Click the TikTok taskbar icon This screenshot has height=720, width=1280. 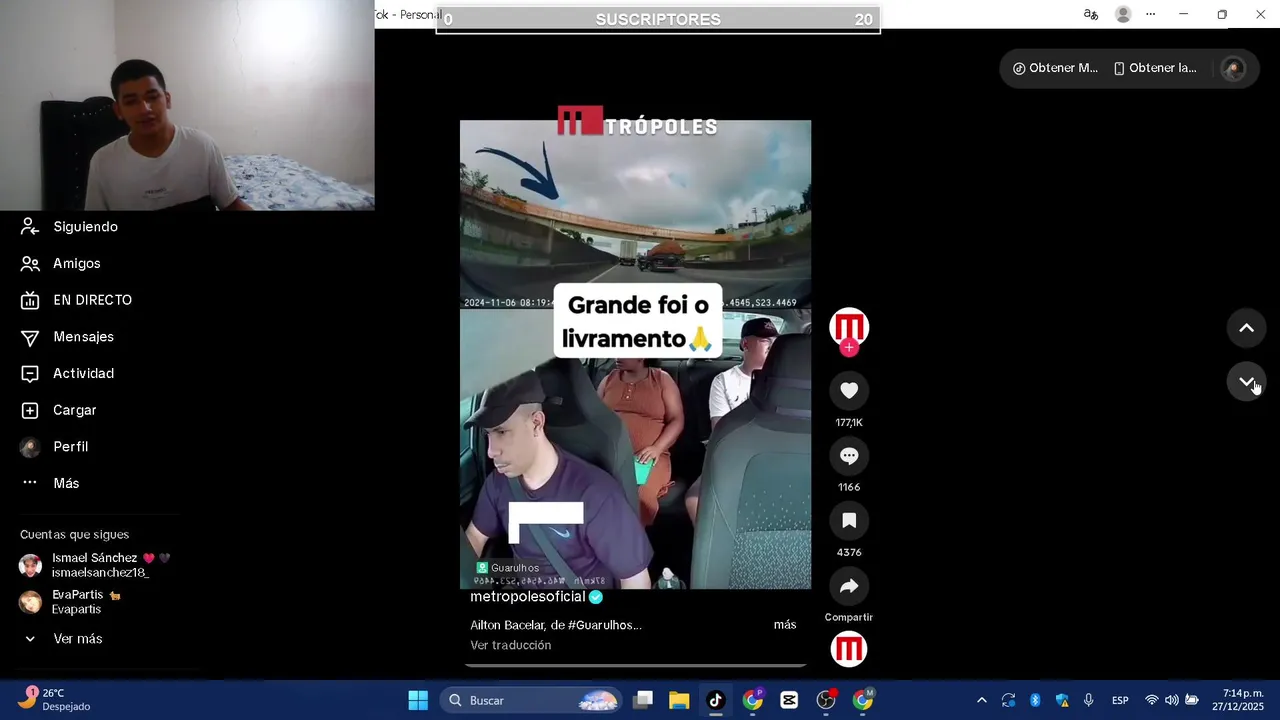pos(716,700)
